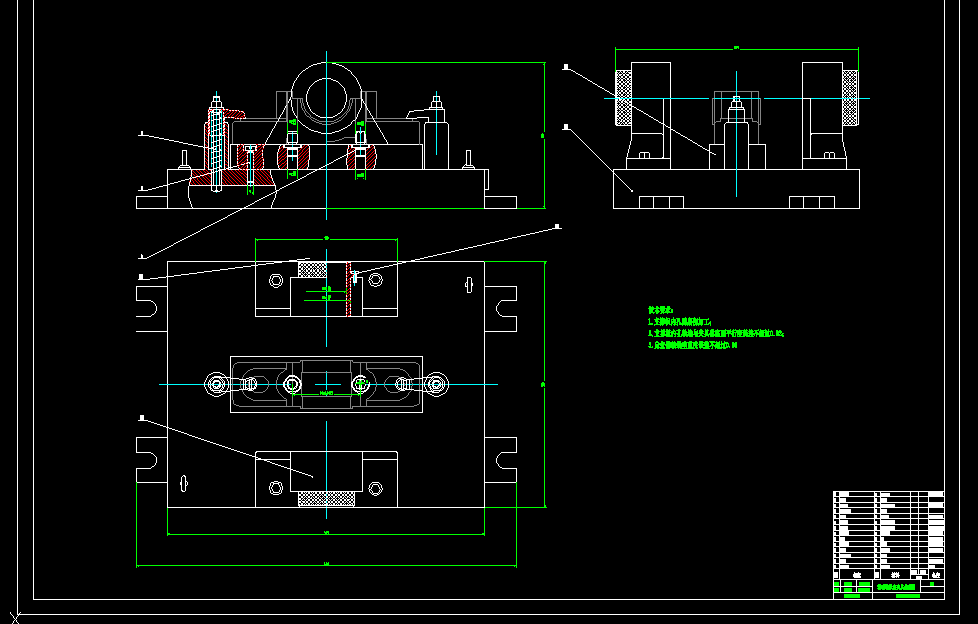Pick the hatched pad on the upper plan view block
The width and height of the screenshot is (978, 624).
(313, 269)
